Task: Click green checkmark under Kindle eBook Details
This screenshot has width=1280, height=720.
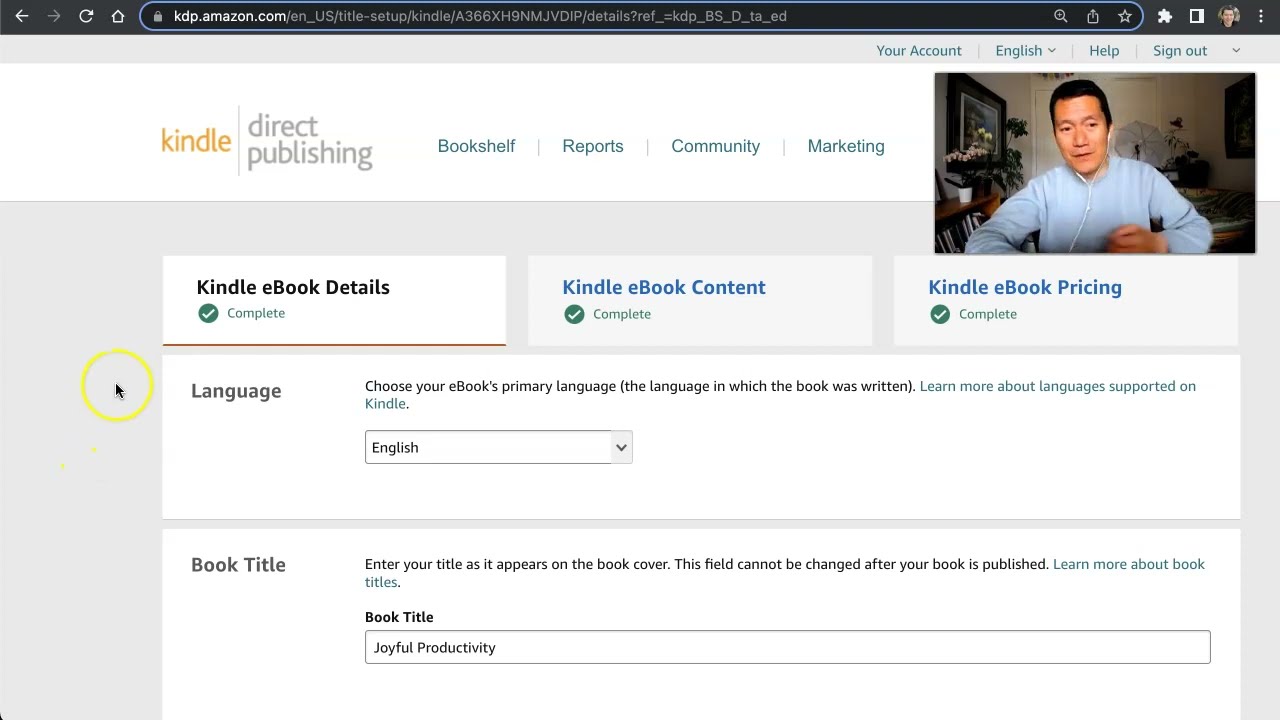Action: coord(208,313)
